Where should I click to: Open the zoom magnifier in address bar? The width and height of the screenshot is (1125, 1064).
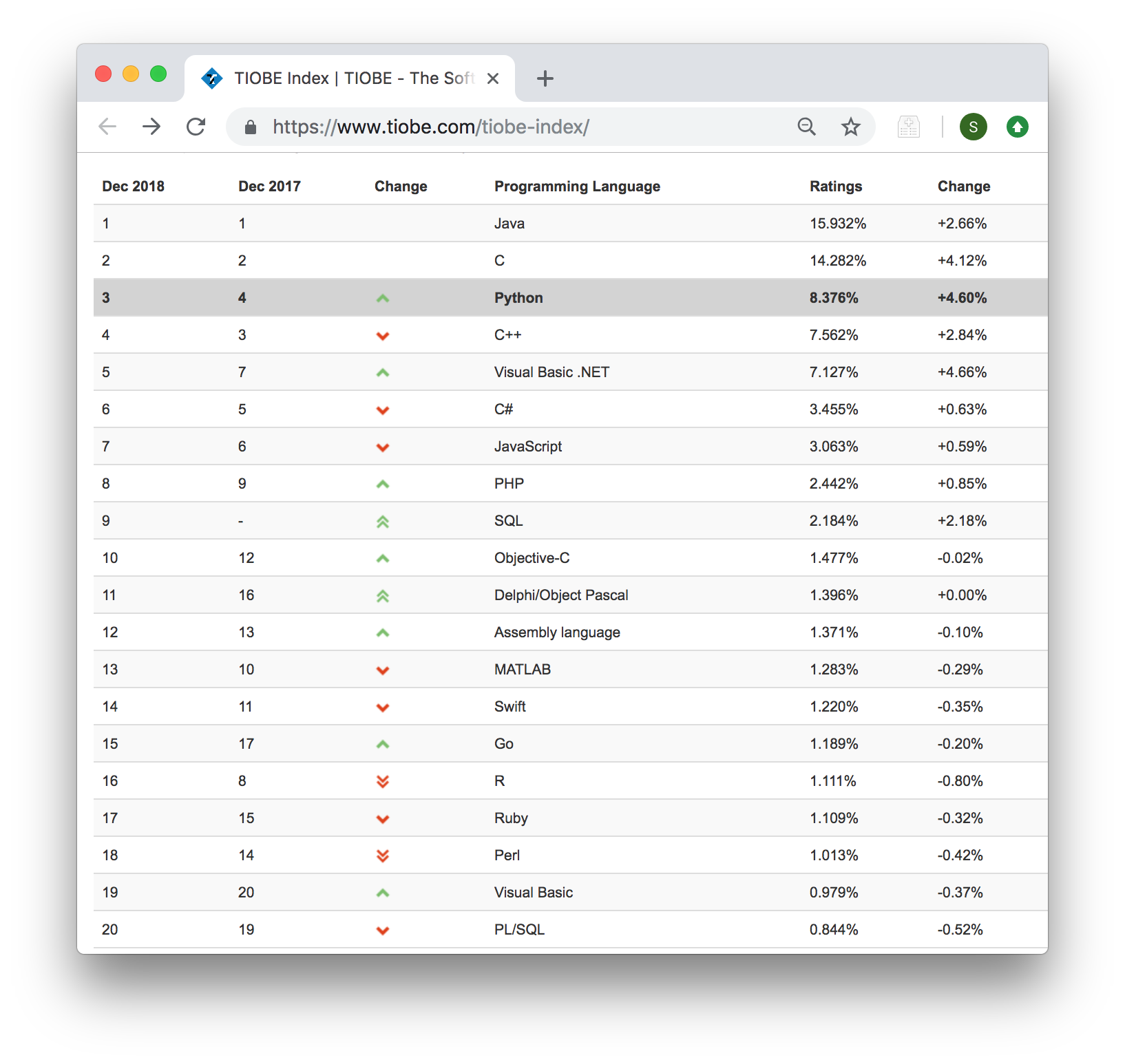click(807, 127)
